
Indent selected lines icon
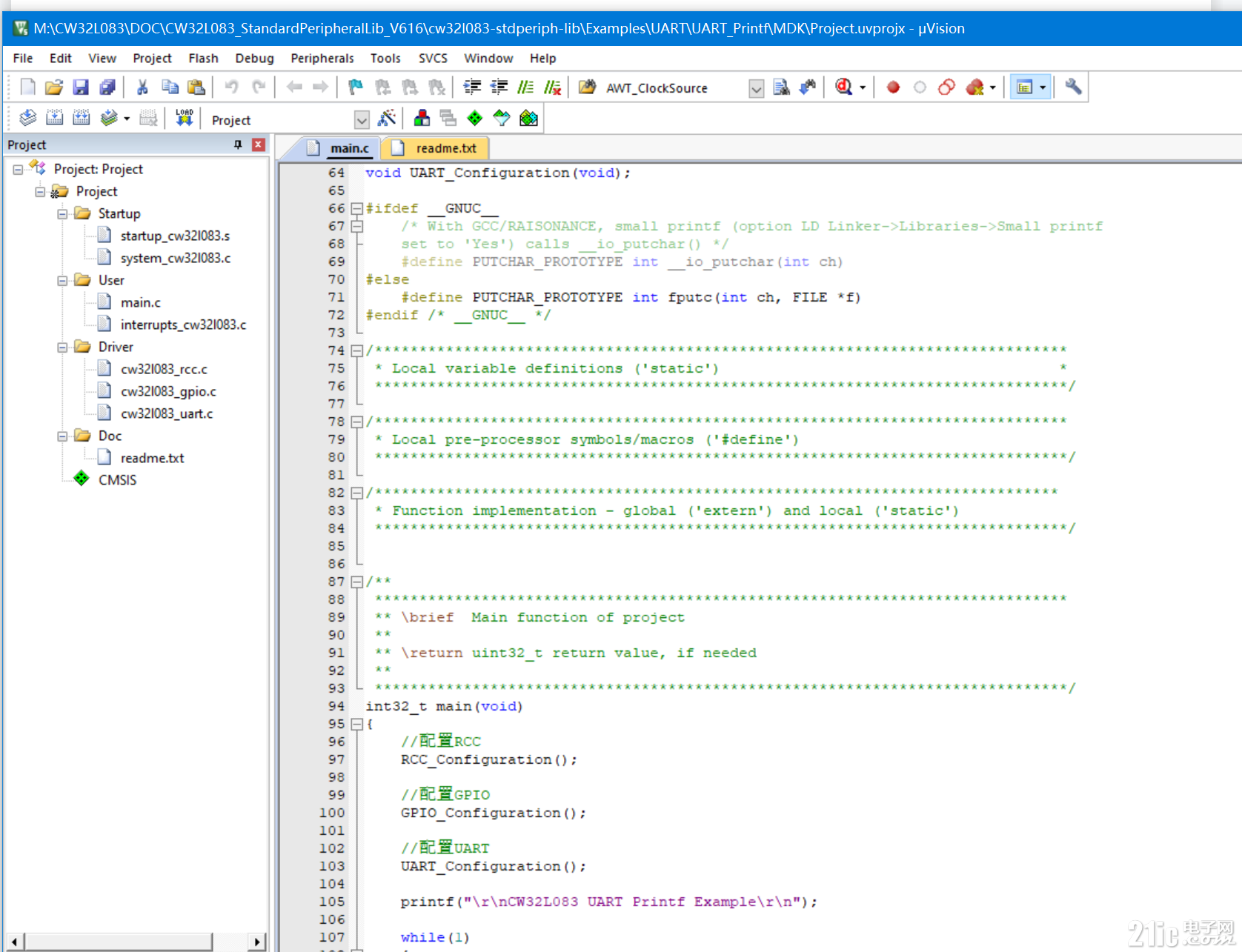pos(472,87)
